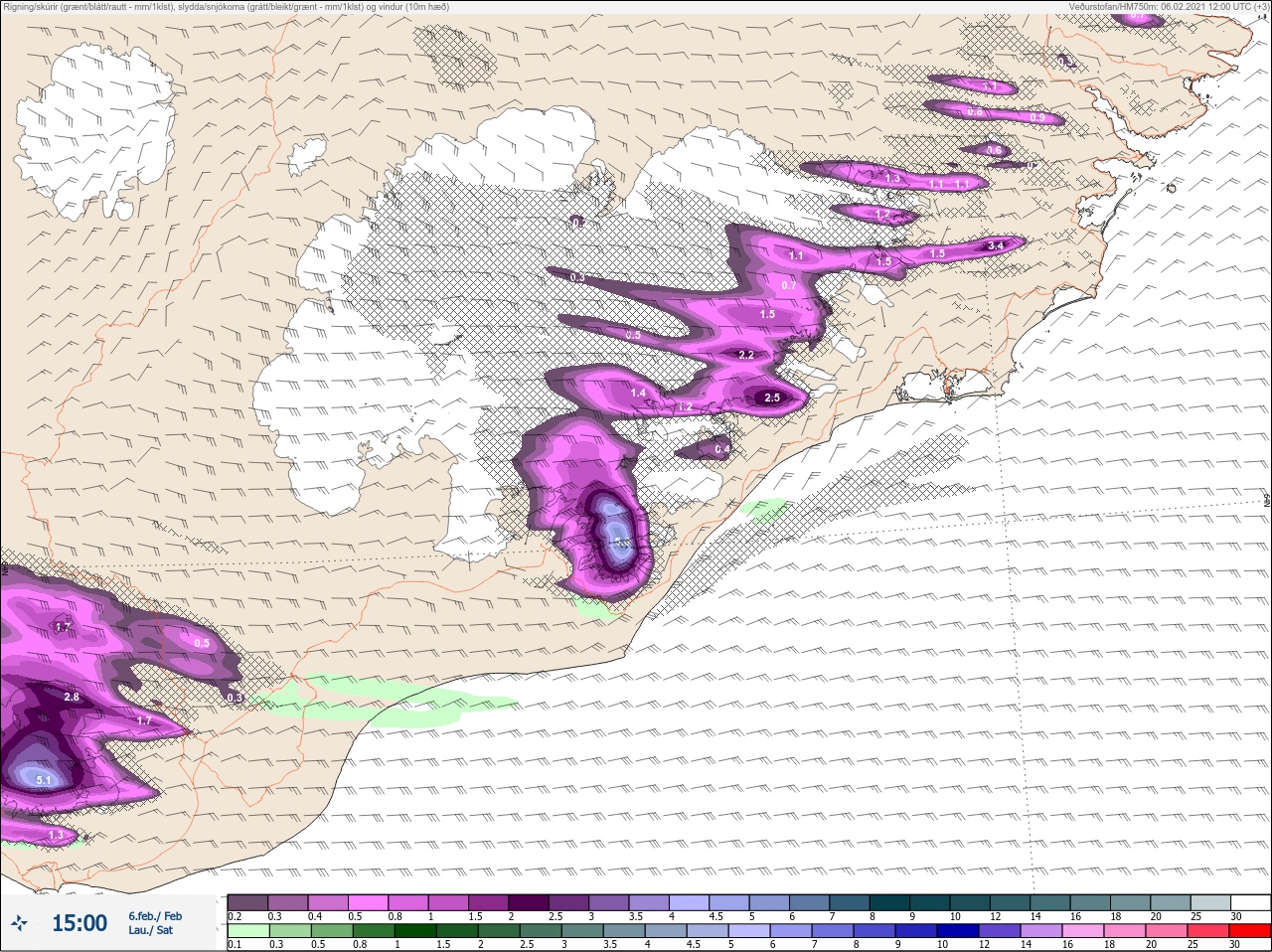Click the 5.1 snowfall value on the map
The image size is (1272, 952).
44,781
